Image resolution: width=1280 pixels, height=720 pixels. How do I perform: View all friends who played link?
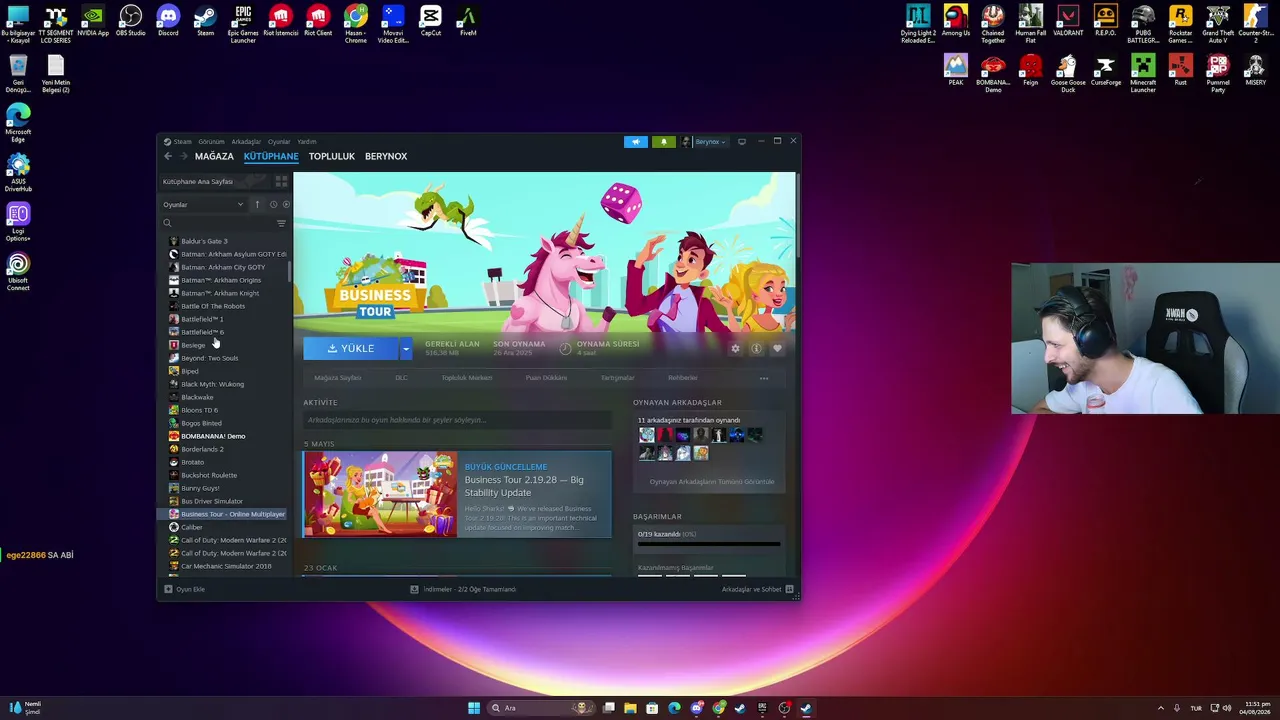coord(712,482)
